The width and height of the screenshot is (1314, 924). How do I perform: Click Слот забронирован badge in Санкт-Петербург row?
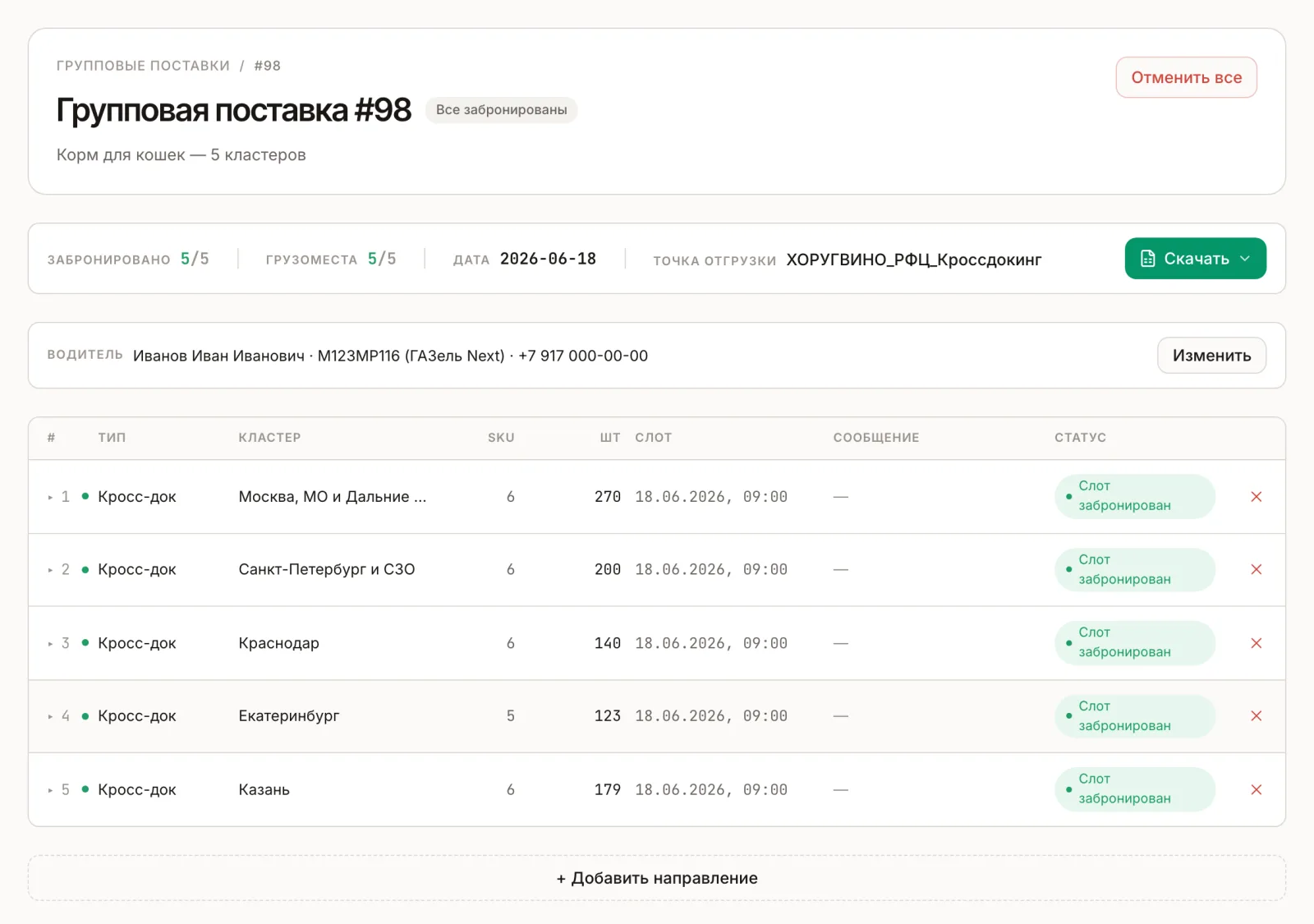tap(1134, 569)
